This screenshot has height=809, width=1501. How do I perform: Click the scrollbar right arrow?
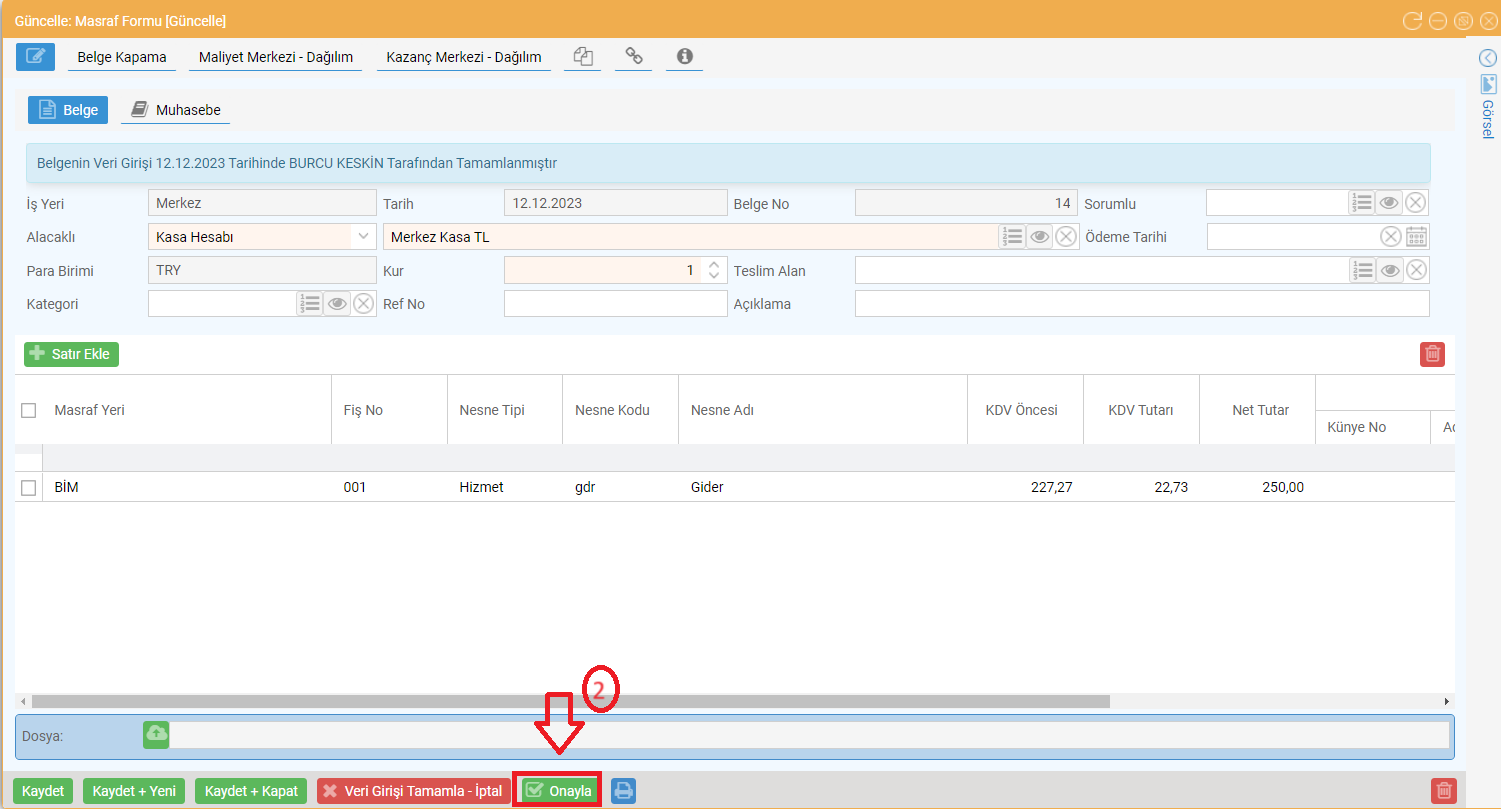1446,701
